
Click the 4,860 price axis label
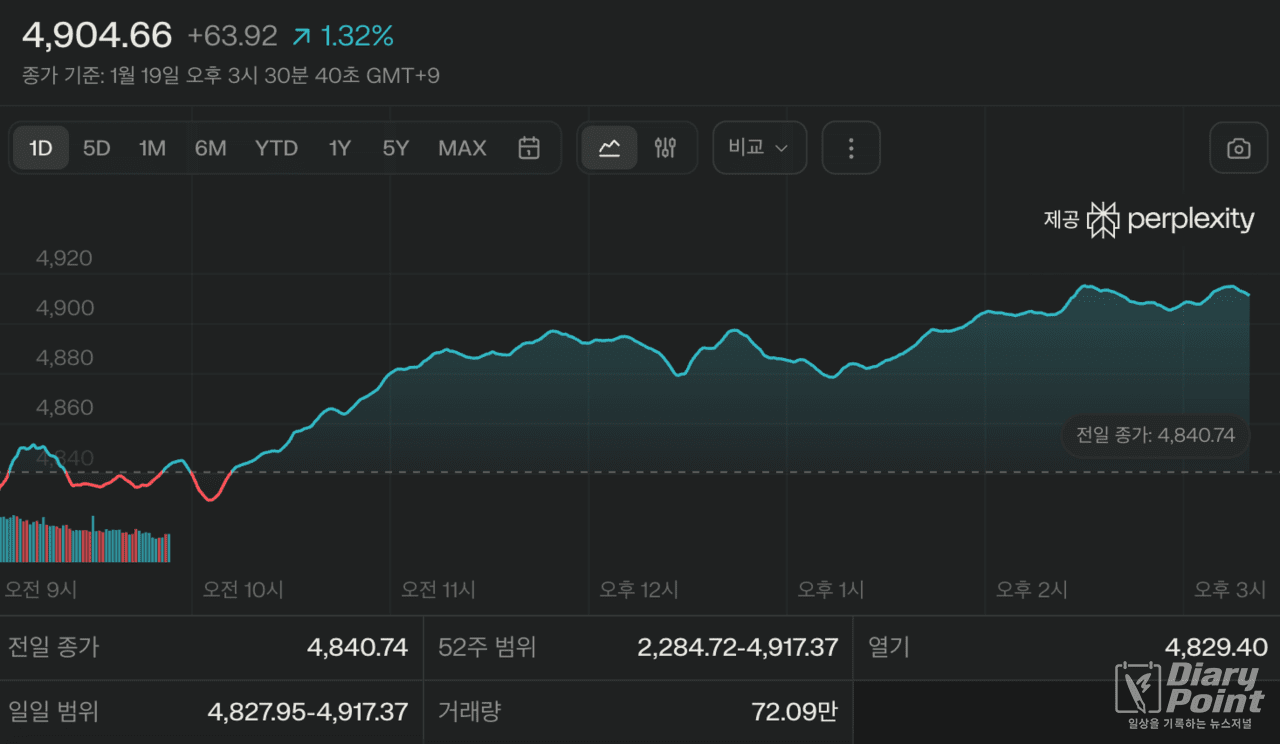tap(64, 408)
